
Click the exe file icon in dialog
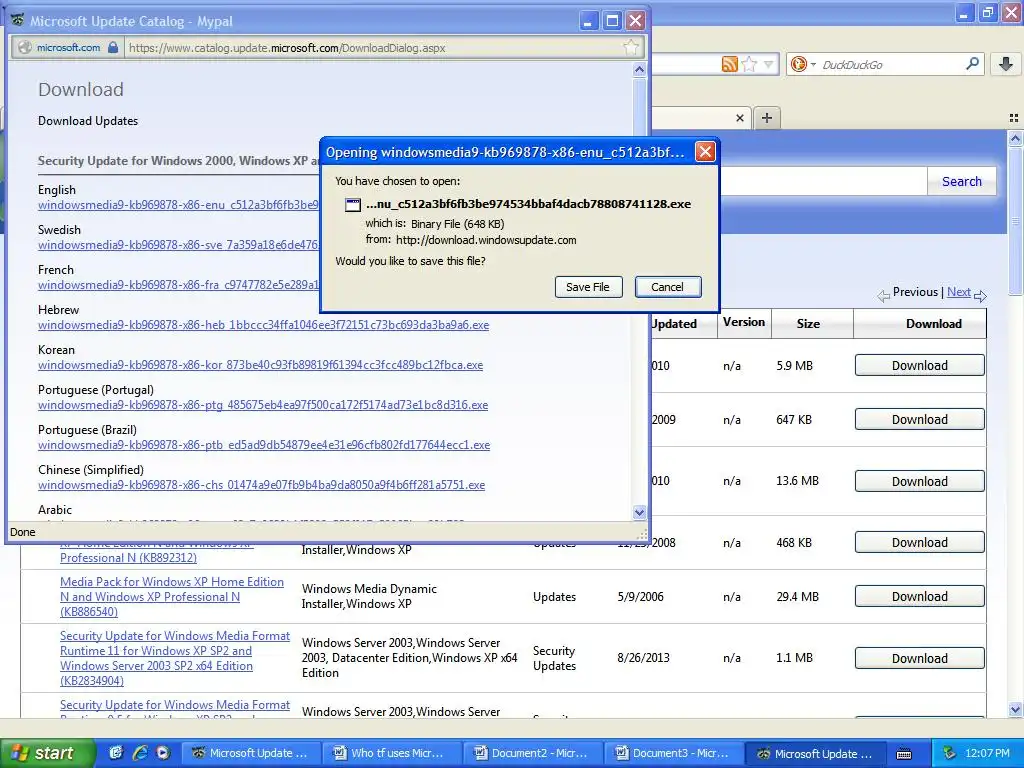[x=353, y=204]
